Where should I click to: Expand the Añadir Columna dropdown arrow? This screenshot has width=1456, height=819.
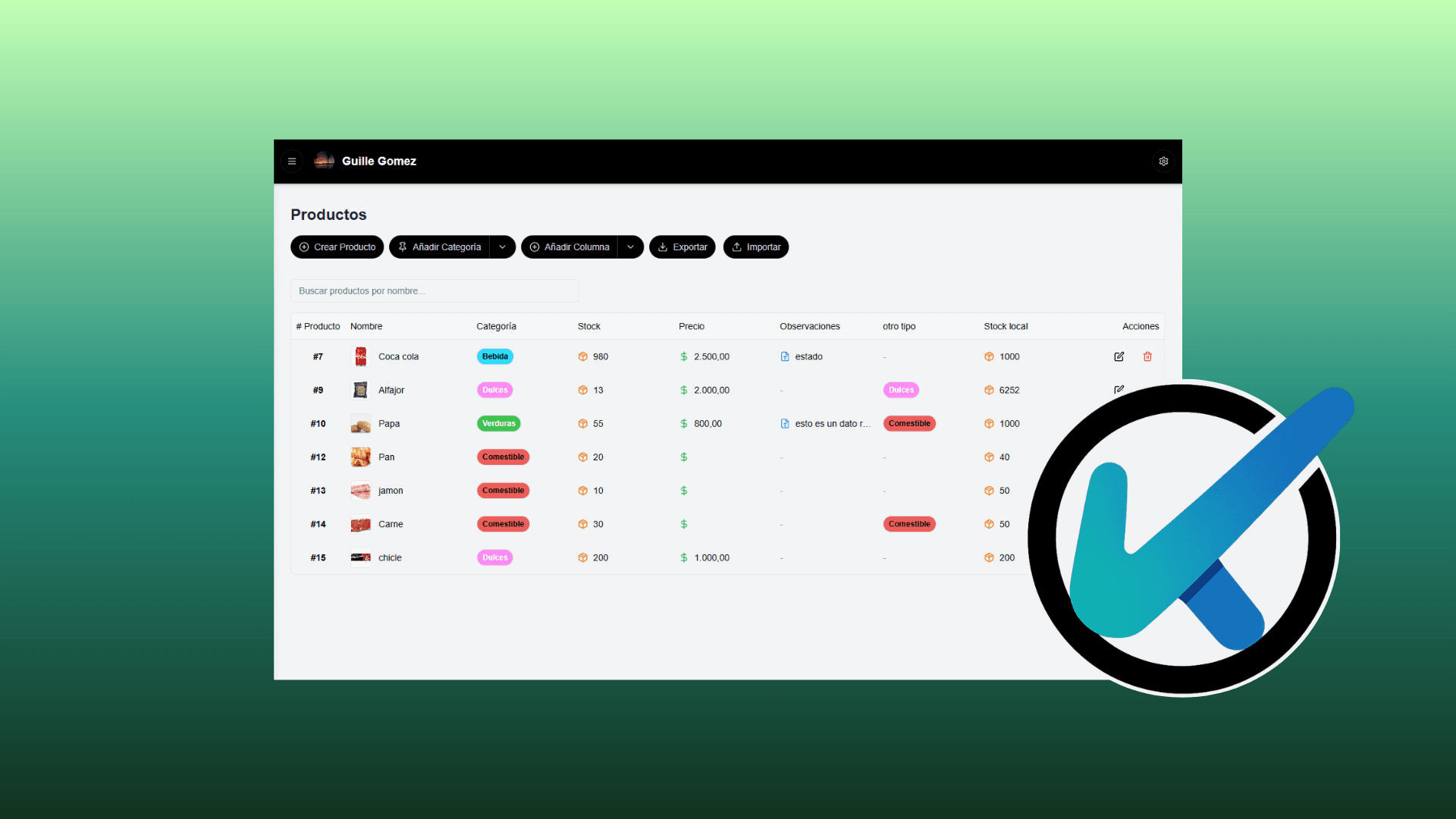click(630, 246)
